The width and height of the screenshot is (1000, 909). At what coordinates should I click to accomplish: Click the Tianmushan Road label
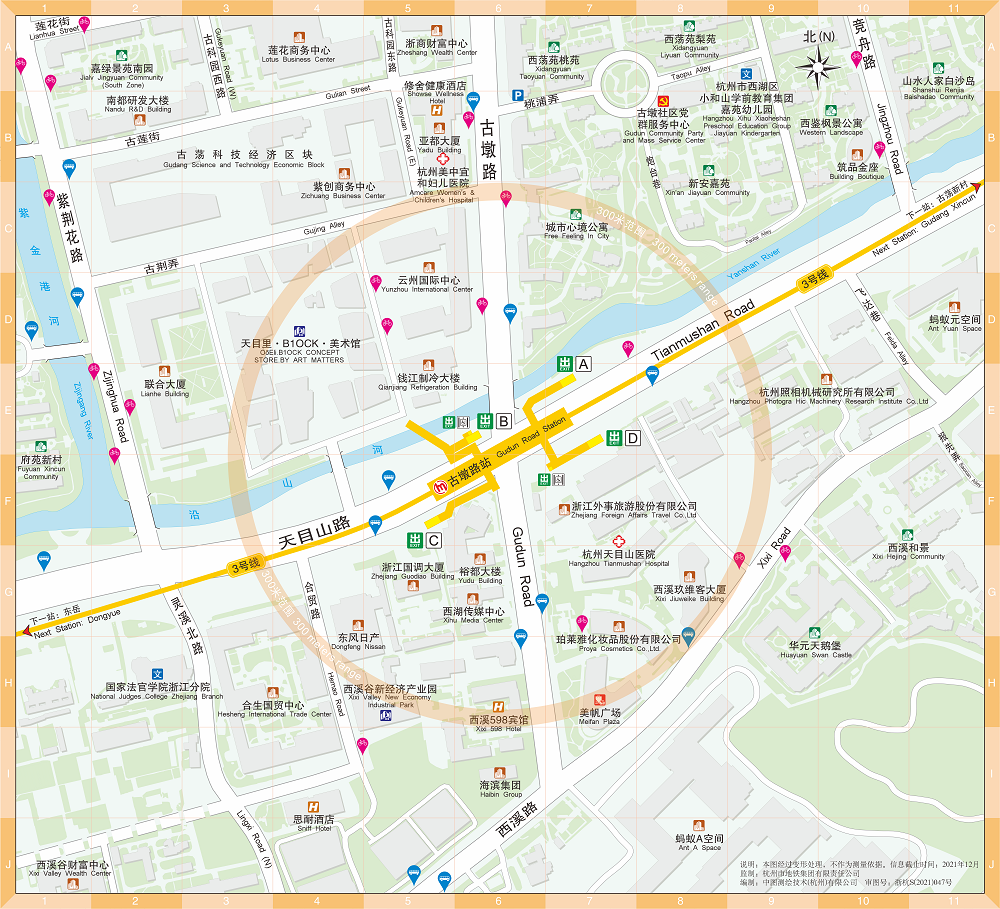702,329
